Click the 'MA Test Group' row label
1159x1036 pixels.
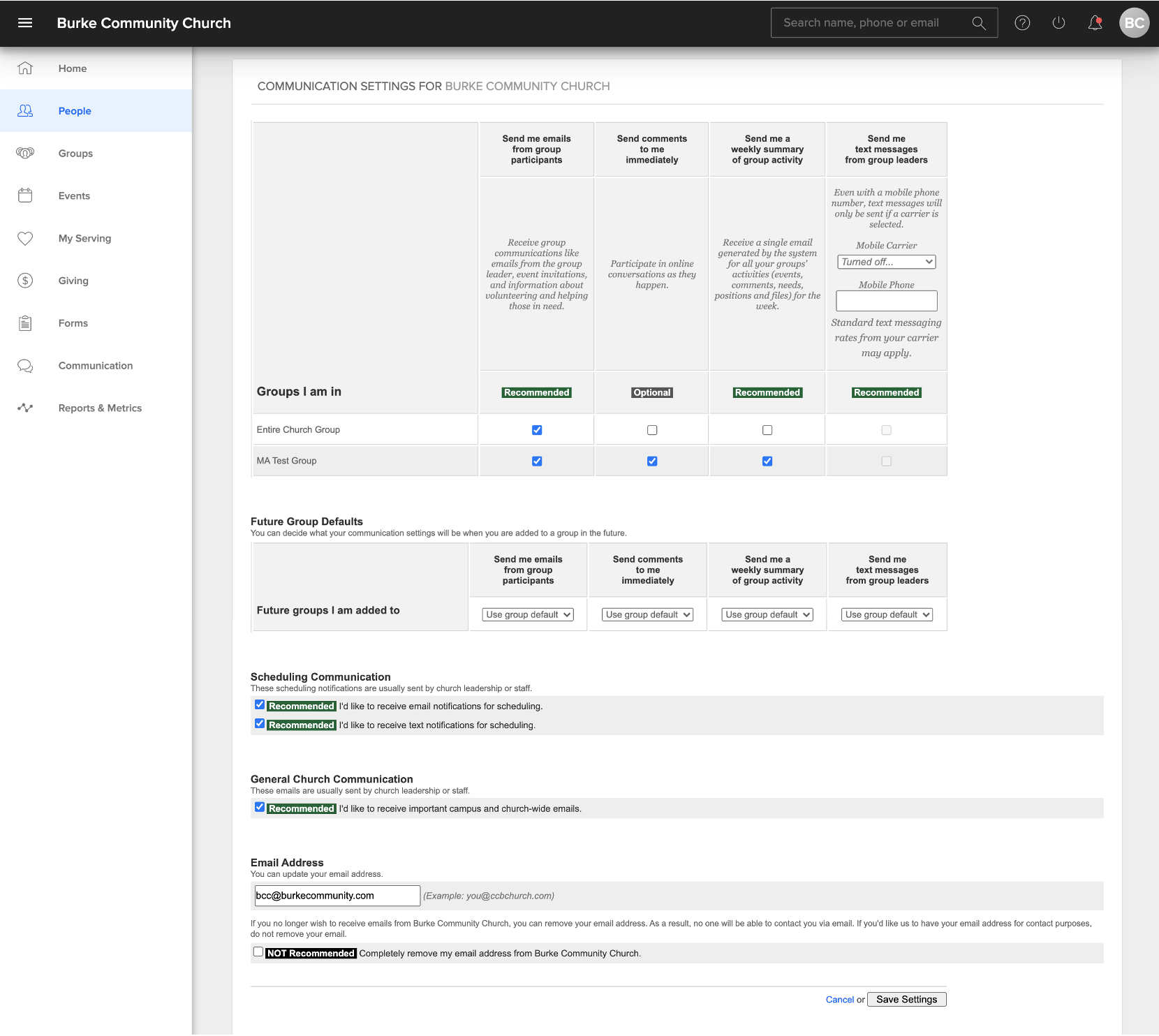[x=286, y=461]
